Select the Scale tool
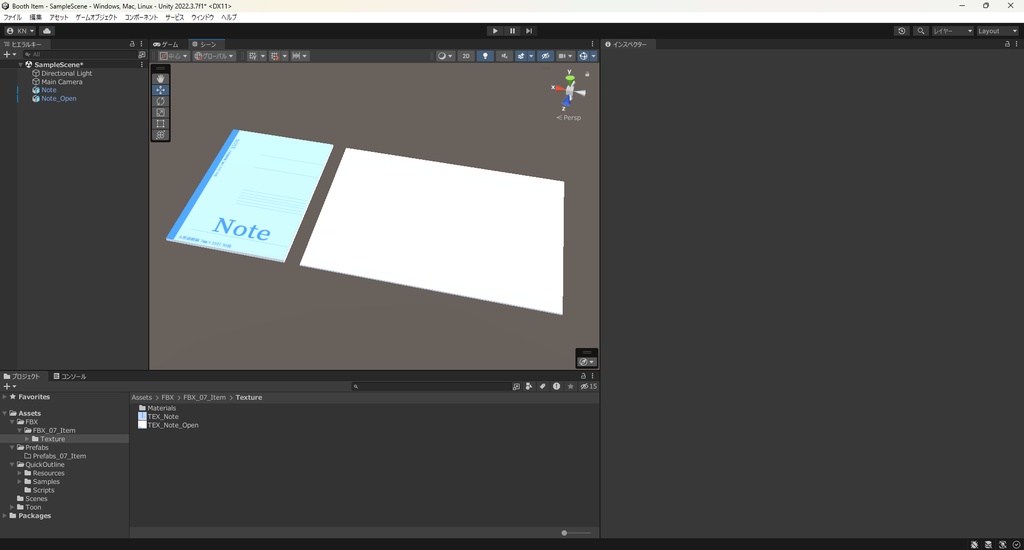Image resolution: width=1024 pixels, height=550 pixels. (x=161, y=112)
